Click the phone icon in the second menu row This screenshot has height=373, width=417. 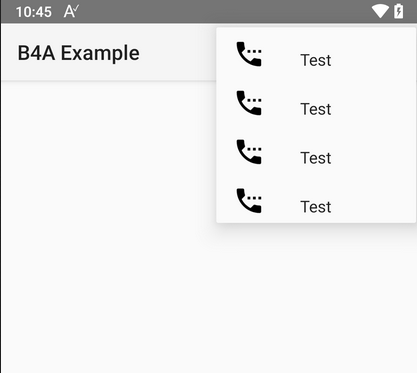coord(249,103)
